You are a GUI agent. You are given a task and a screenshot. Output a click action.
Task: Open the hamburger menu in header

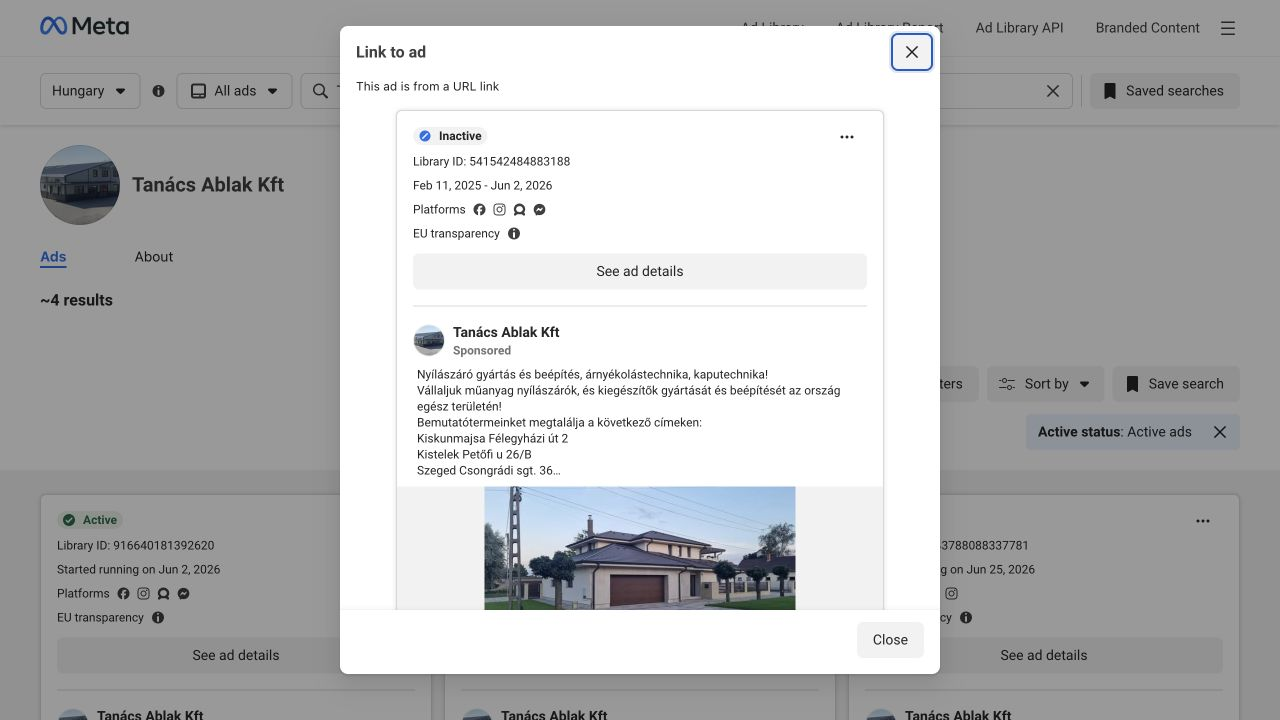click(x=1228, y=28)
